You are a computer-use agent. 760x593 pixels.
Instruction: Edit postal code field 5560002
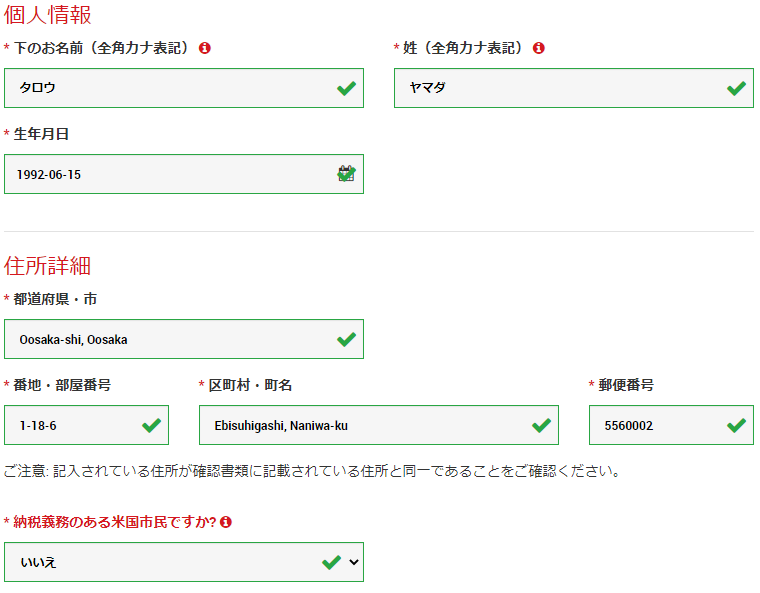pos(671,425)
